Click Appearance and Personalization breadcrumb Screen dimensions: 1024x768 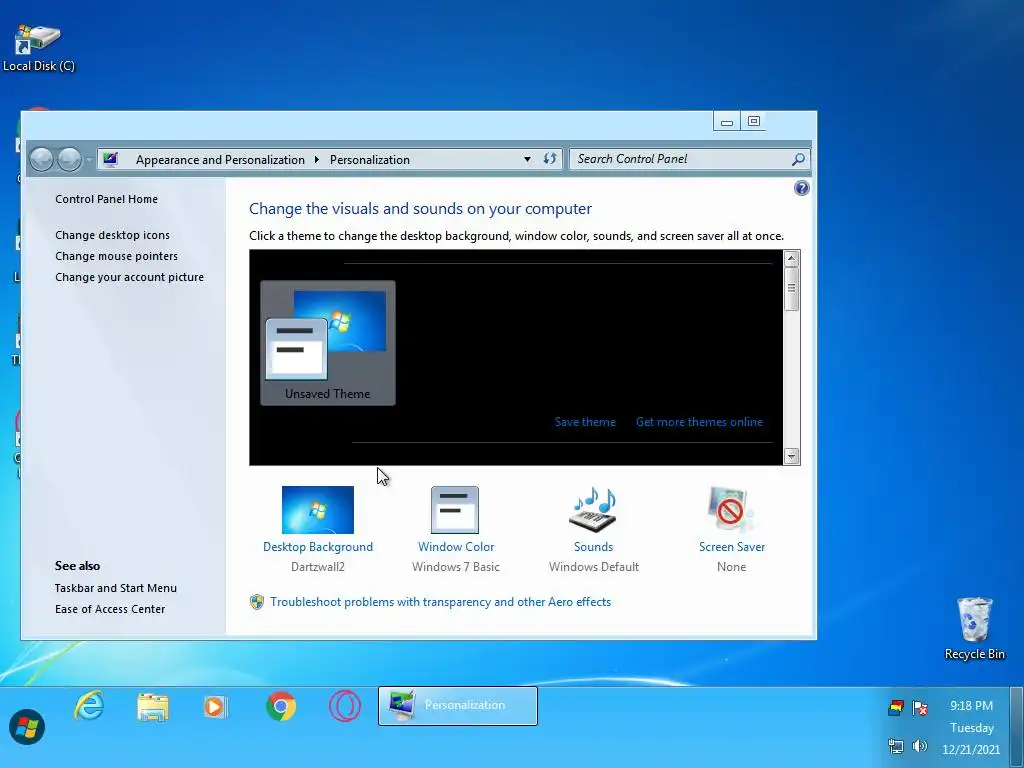tap(220, 159)
